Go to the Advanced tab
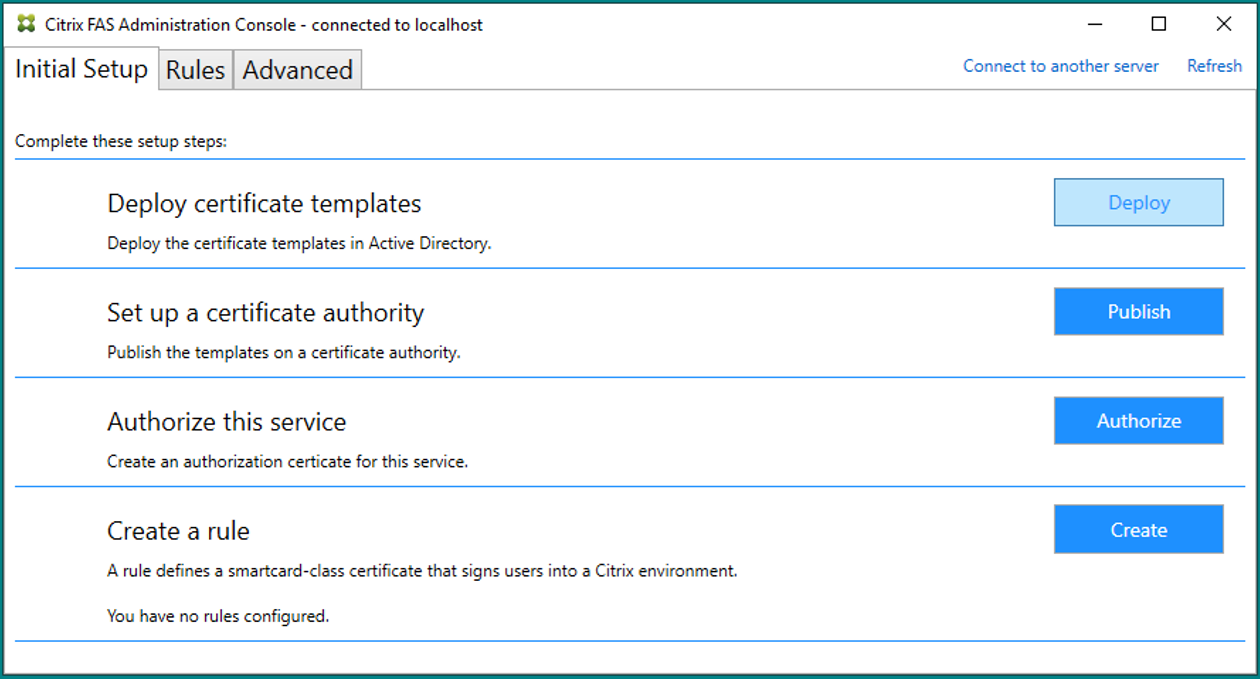1260x679 pixels. pyautogui.click(x=297, y=70)
